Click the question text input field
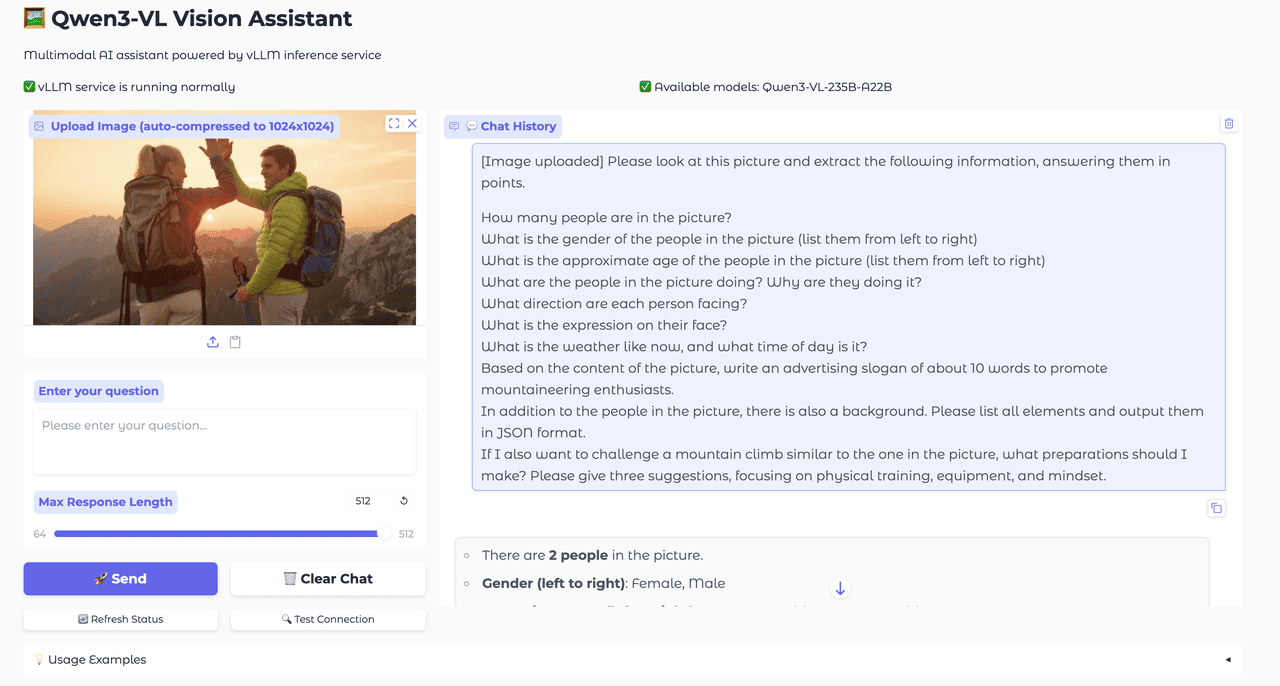The height and width of the screenshot is (686, 1280). pyautogui.click(x=224, y=441)
